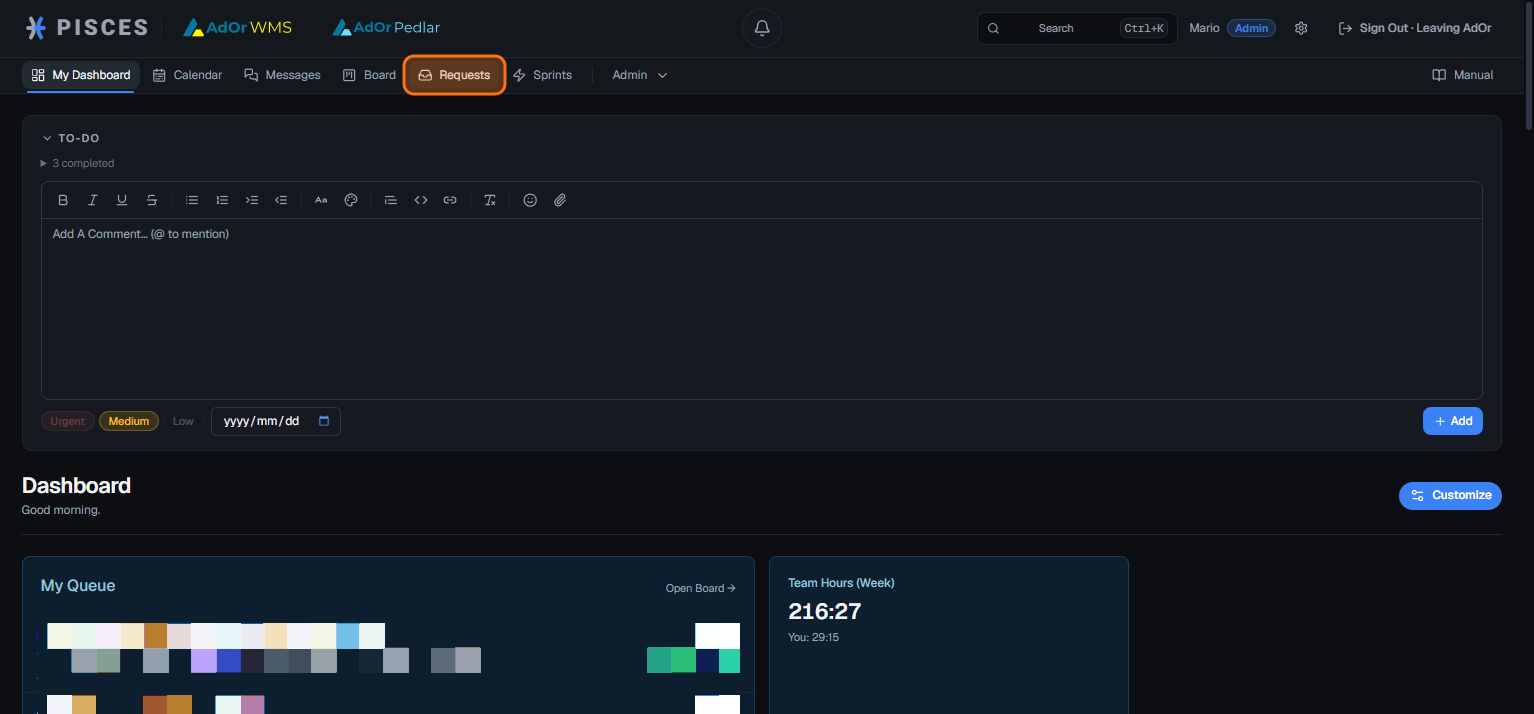Set priority to Urgent
Viewport: 1534px width, 714px height.
(x=68, y=421)
